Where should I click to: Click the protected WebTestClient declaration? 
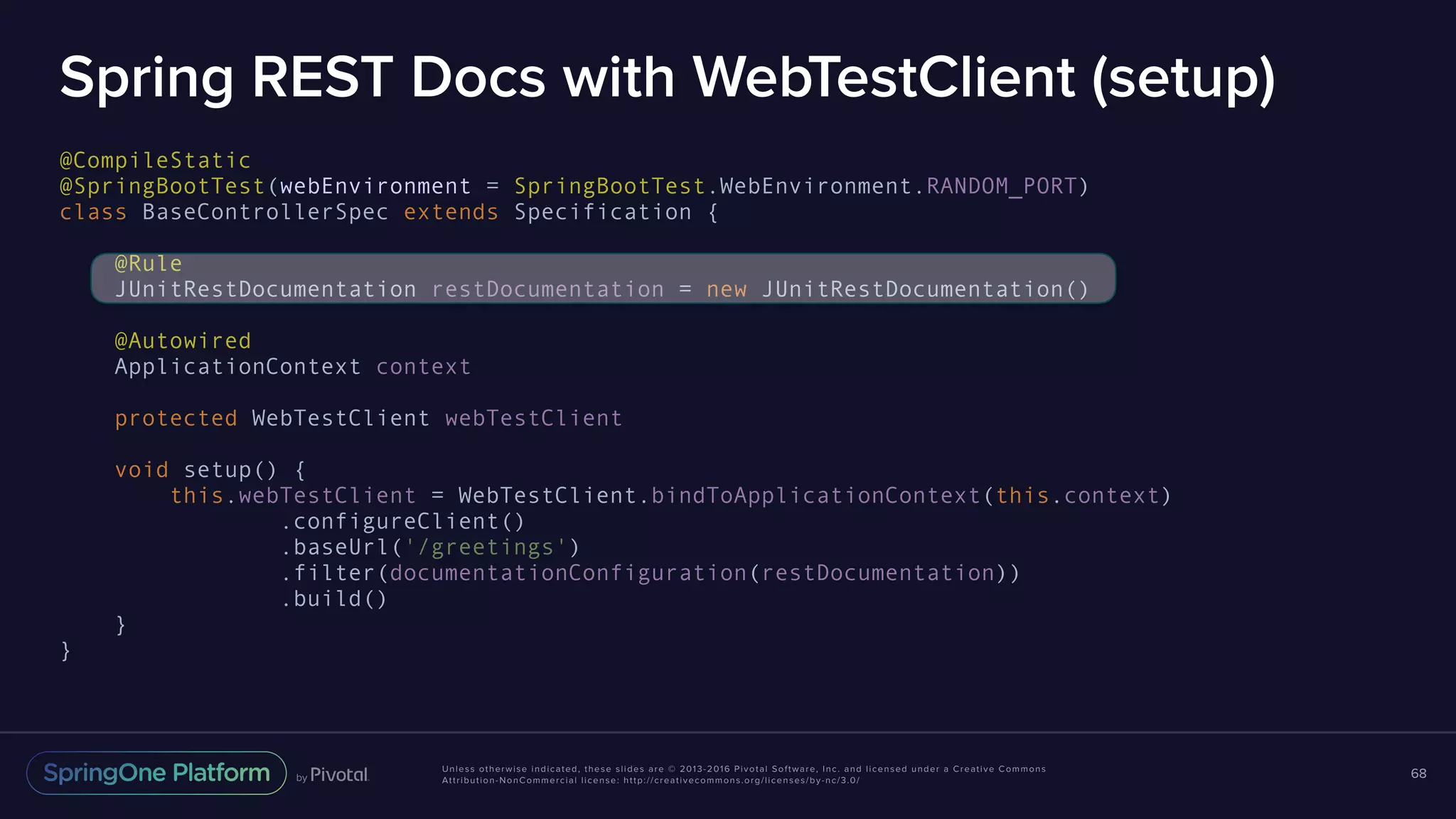tap(368, 419)
